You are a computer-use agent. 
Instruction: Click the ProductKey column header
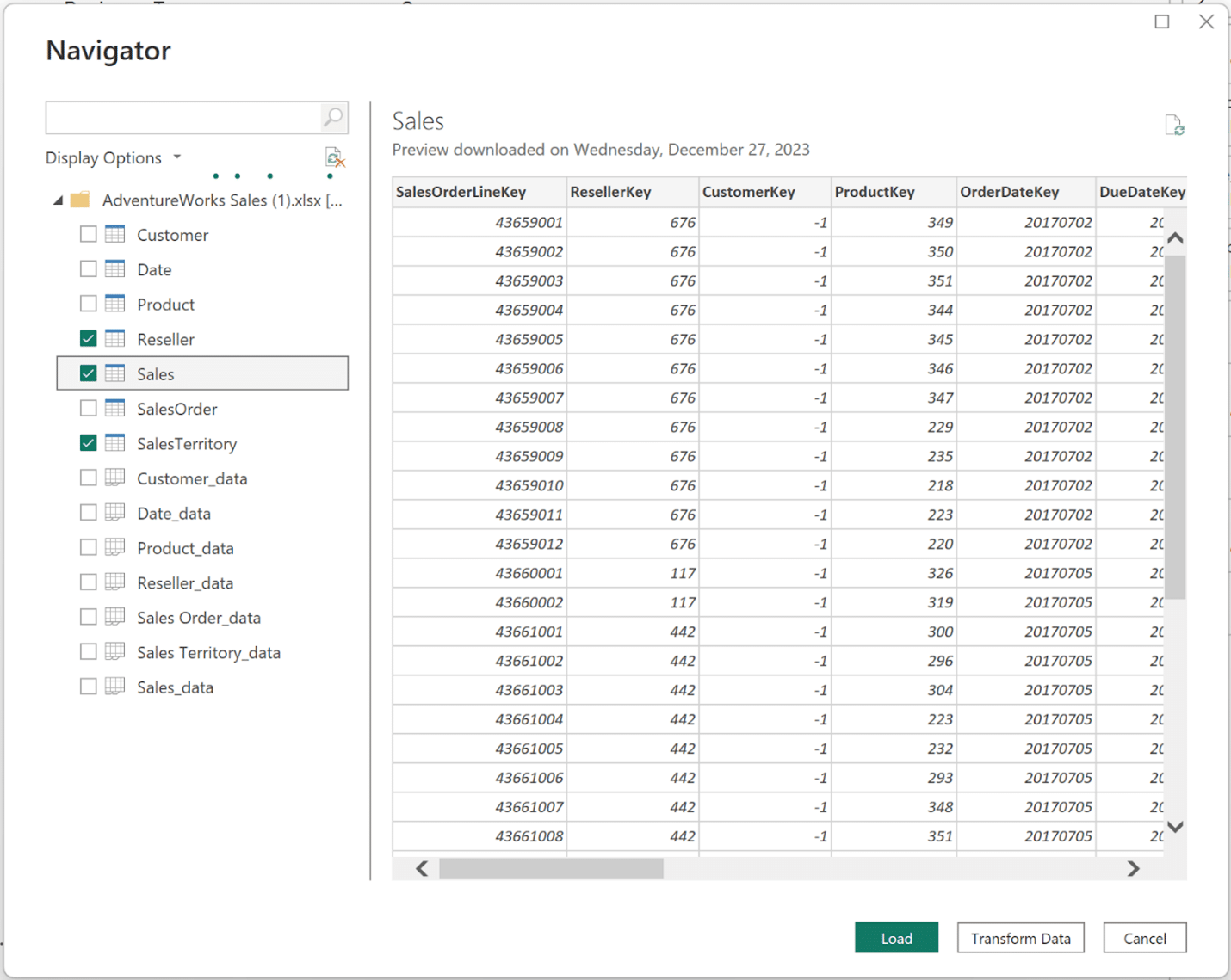pyautogui.click(x=894, y=192)
